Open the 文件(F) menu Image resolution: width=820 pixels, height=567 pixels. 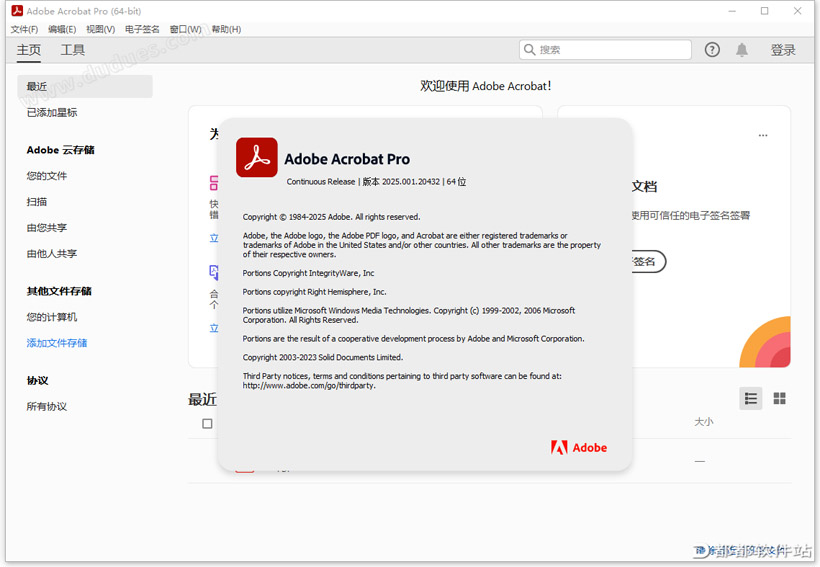click(x=25, y=29)
